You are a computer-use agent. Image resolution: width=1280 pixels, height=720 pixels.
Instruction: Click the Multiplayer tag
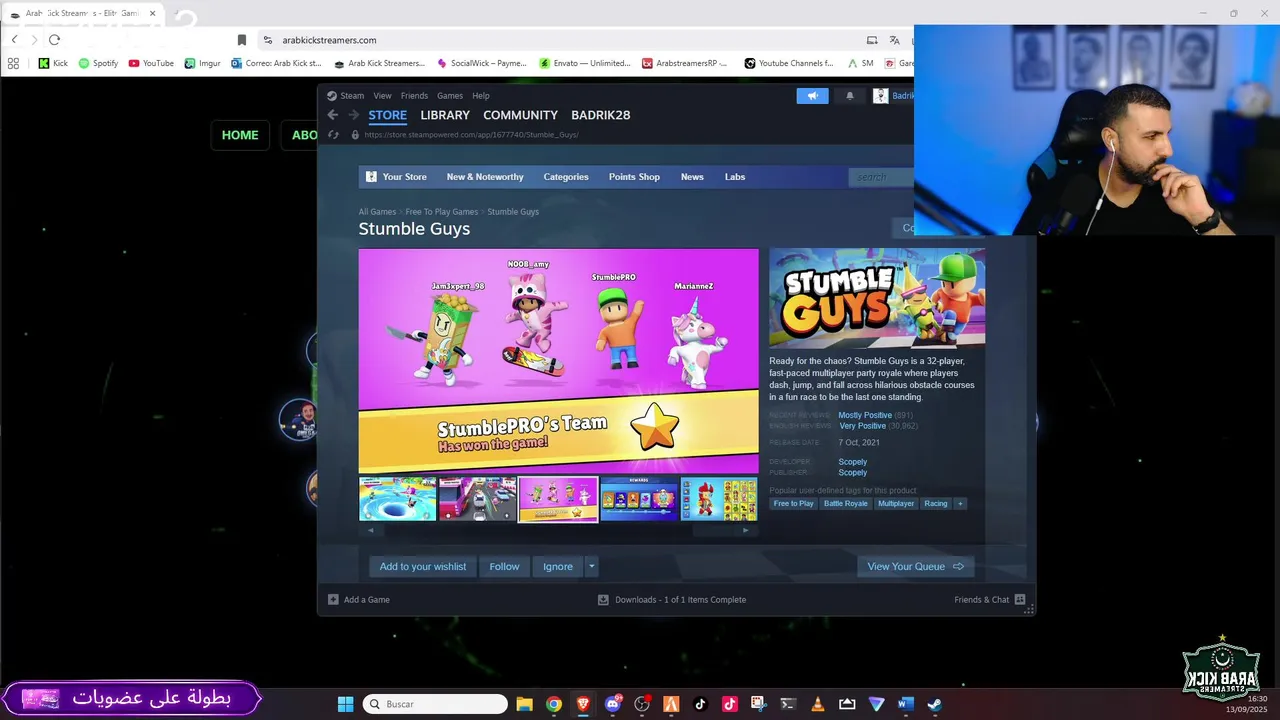pos(896,504)
